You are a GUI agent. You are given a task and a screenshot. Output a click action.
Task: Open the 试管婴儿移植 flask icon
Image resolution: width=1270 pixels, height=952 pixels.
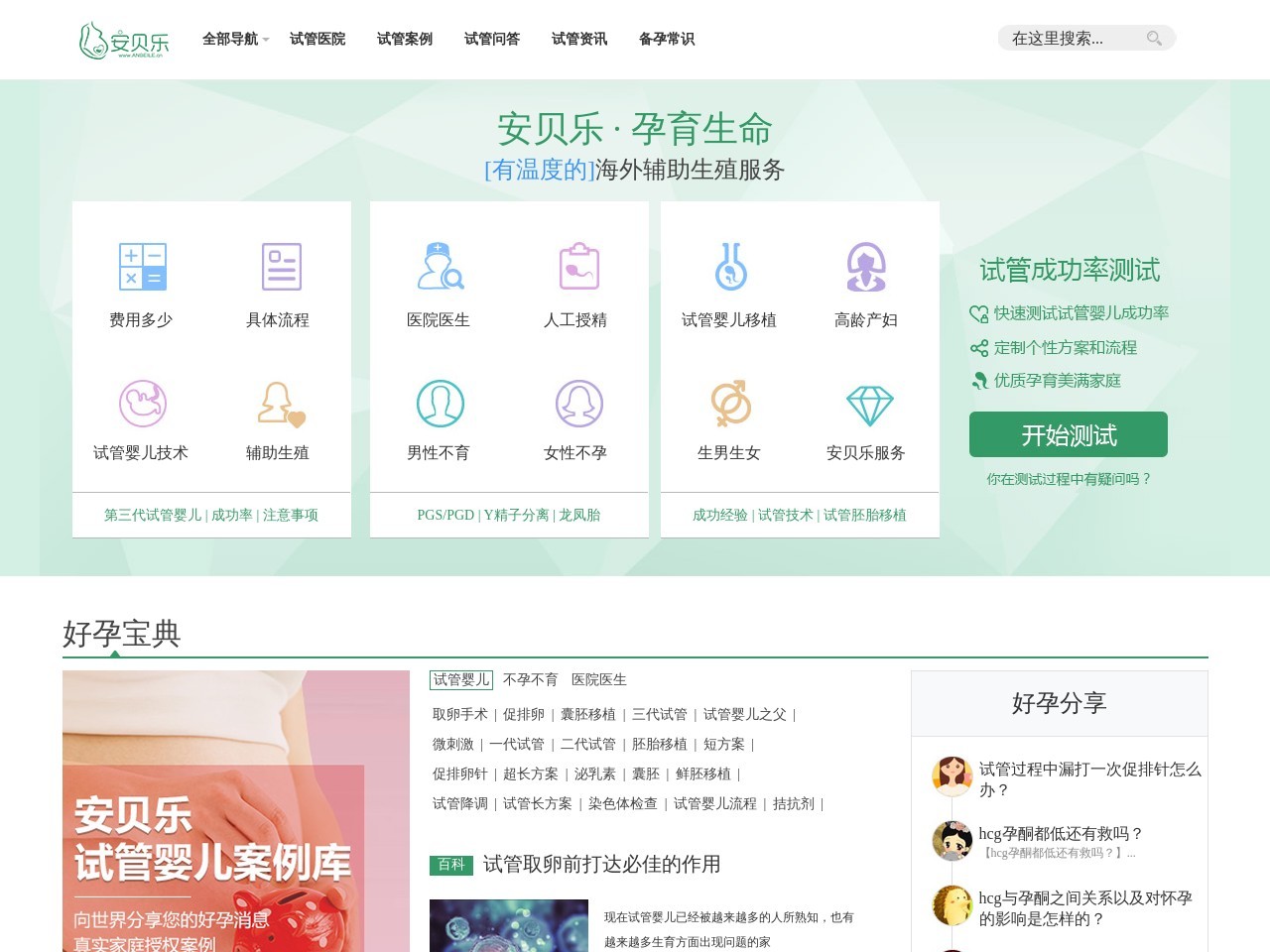click(731, 267)
